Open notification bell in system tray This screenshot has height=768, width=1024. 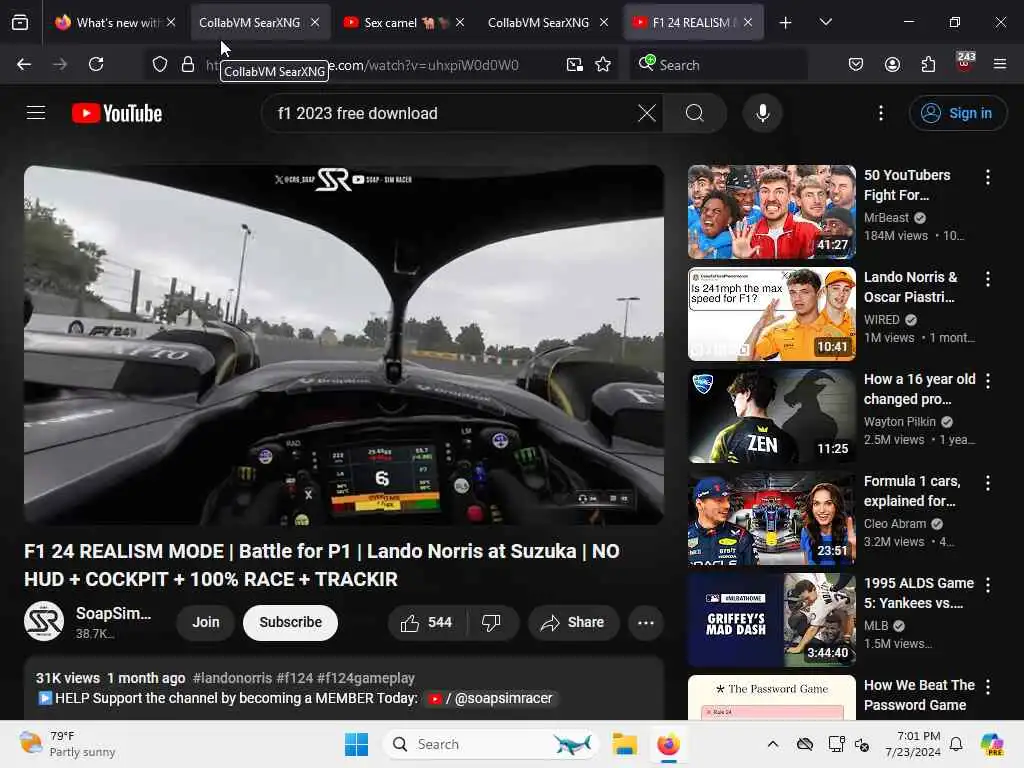[956, 744]
